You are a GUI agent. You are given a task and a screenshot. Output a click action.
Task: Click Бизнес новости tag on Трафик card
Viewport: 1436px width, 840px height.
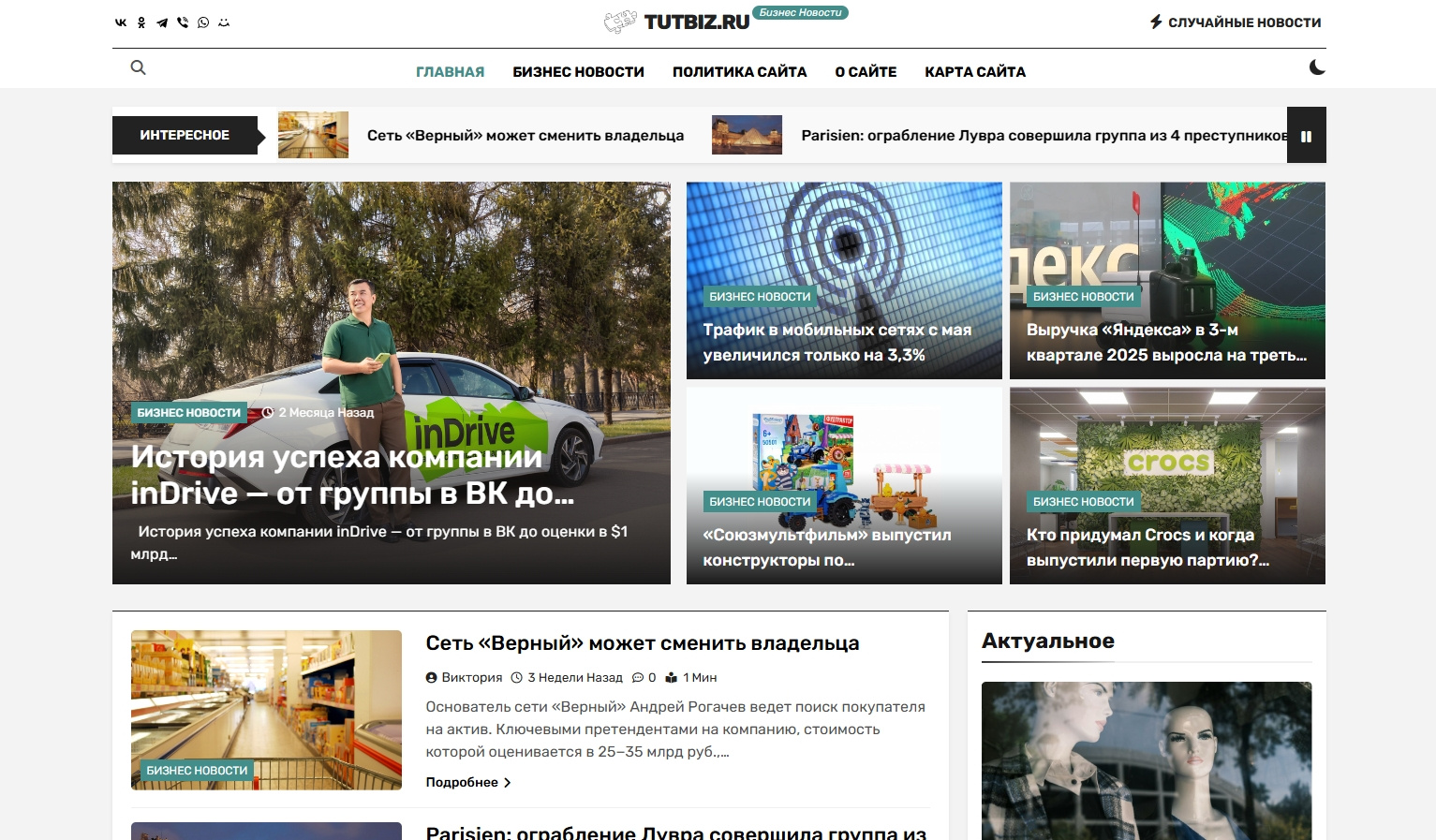[761, 297]
